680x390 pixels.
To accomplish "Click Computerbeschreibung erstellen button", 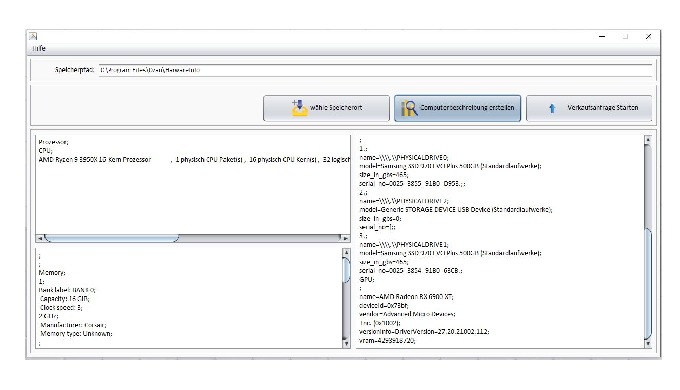I will 458,108.
